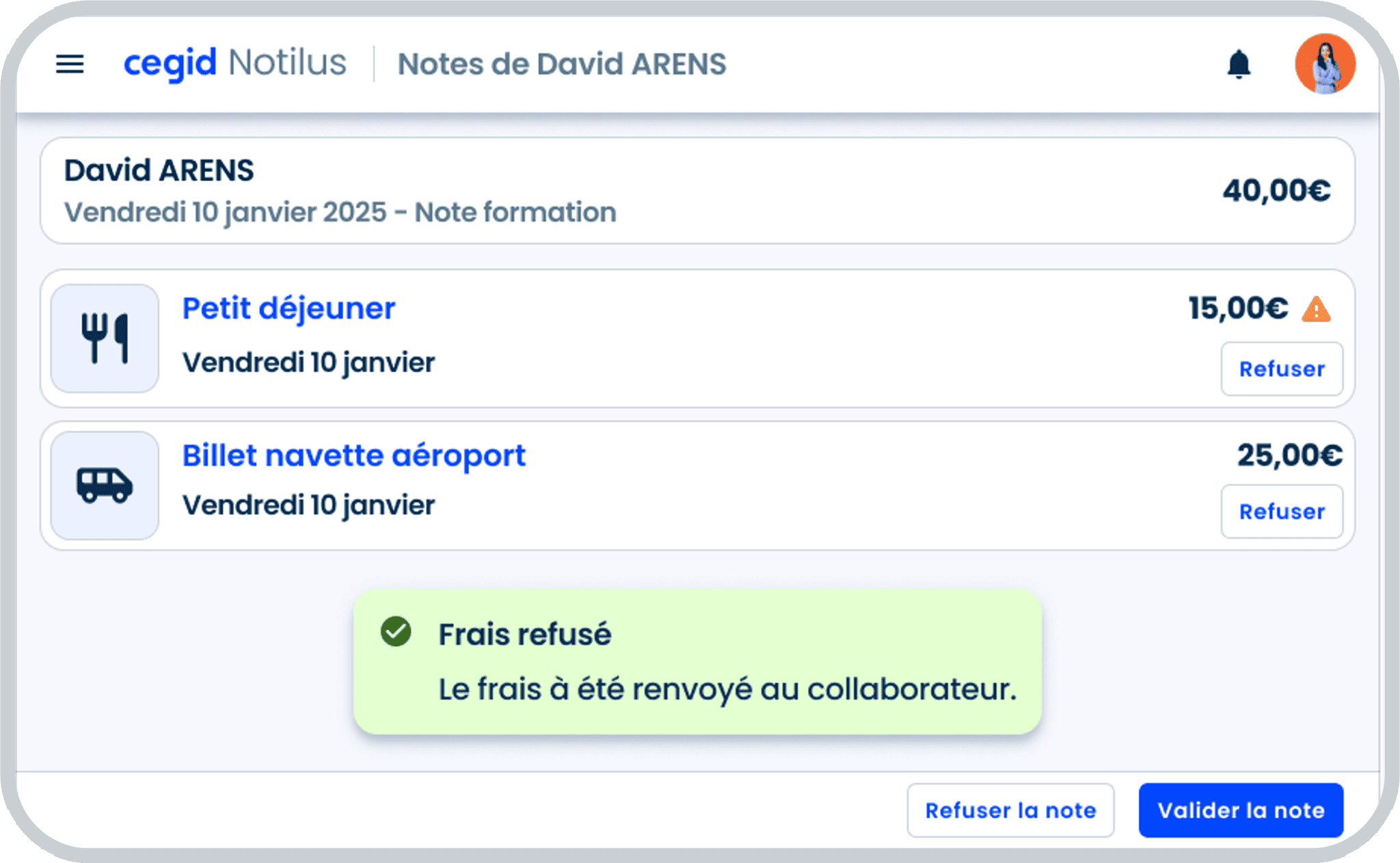Open the Billet navette aéroport expense
The height and width of the screenshot is (863, 1400).
coord(353,455)
